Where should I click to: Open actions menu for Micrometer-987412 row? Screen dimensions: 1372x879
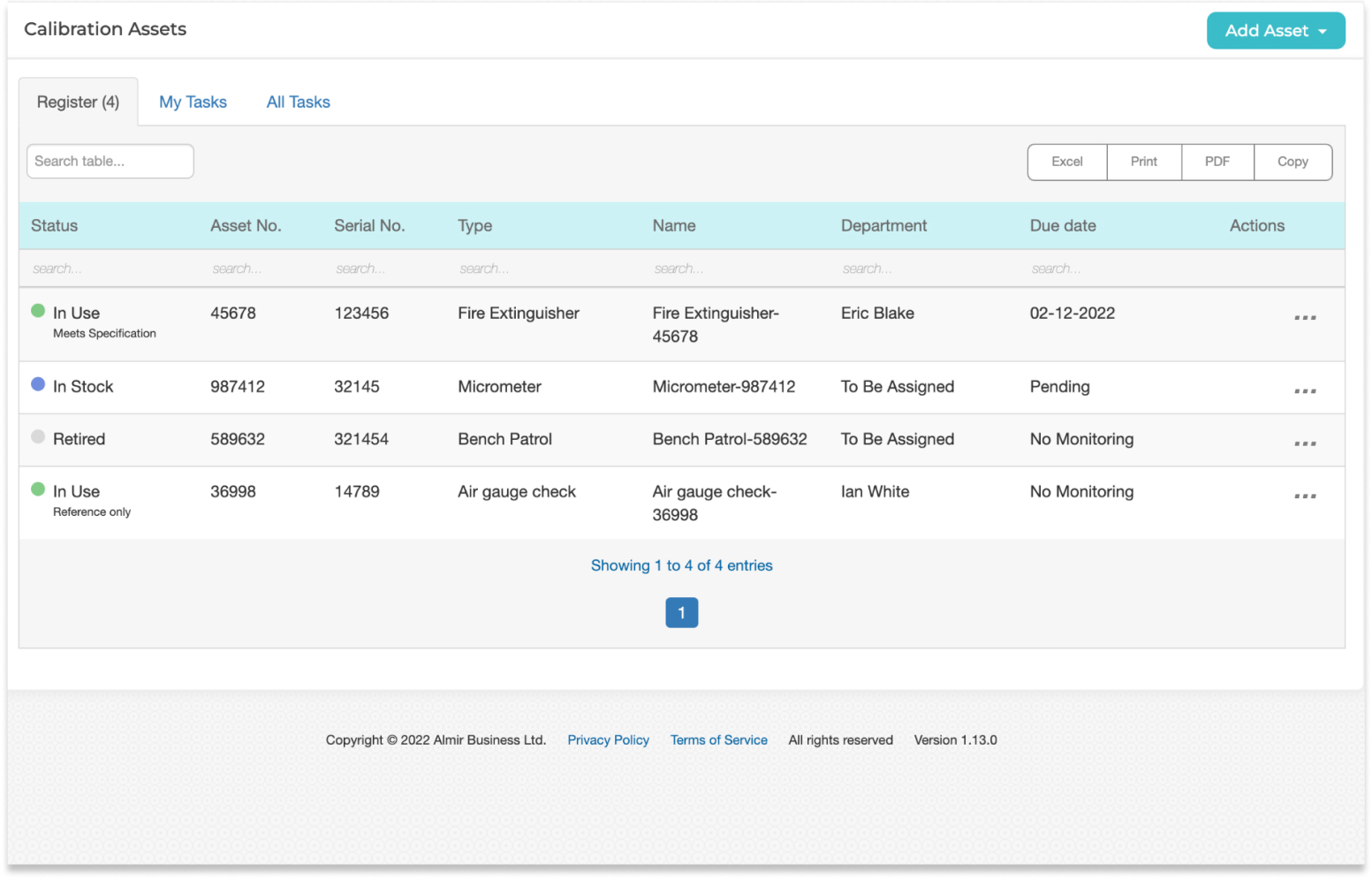click(x=1305, y=389)
